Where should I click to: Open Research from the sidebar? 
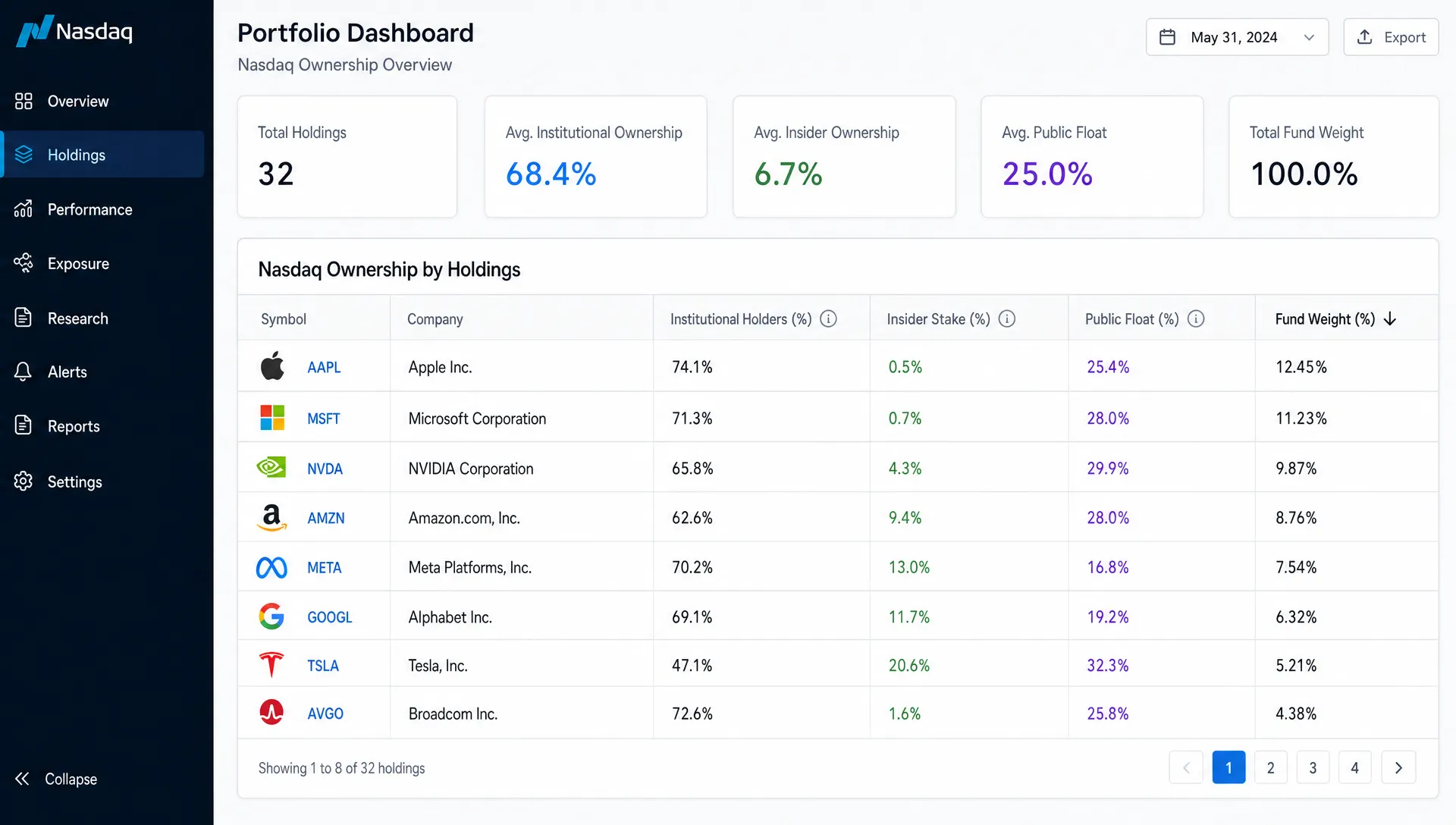102,318
